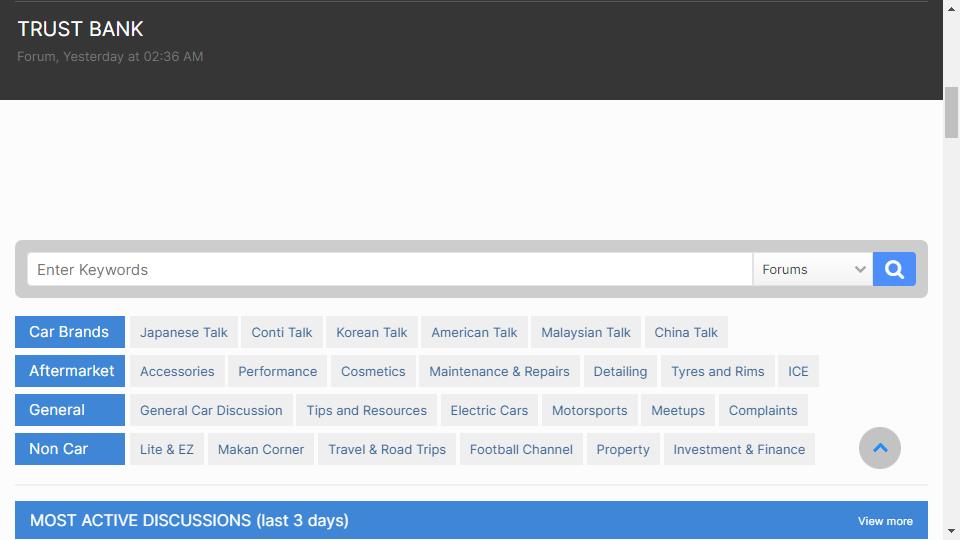The height and width of the screenshot is (540, 960).
Task: Go to the Football Channel forum
Action: (x=521, y=449)
